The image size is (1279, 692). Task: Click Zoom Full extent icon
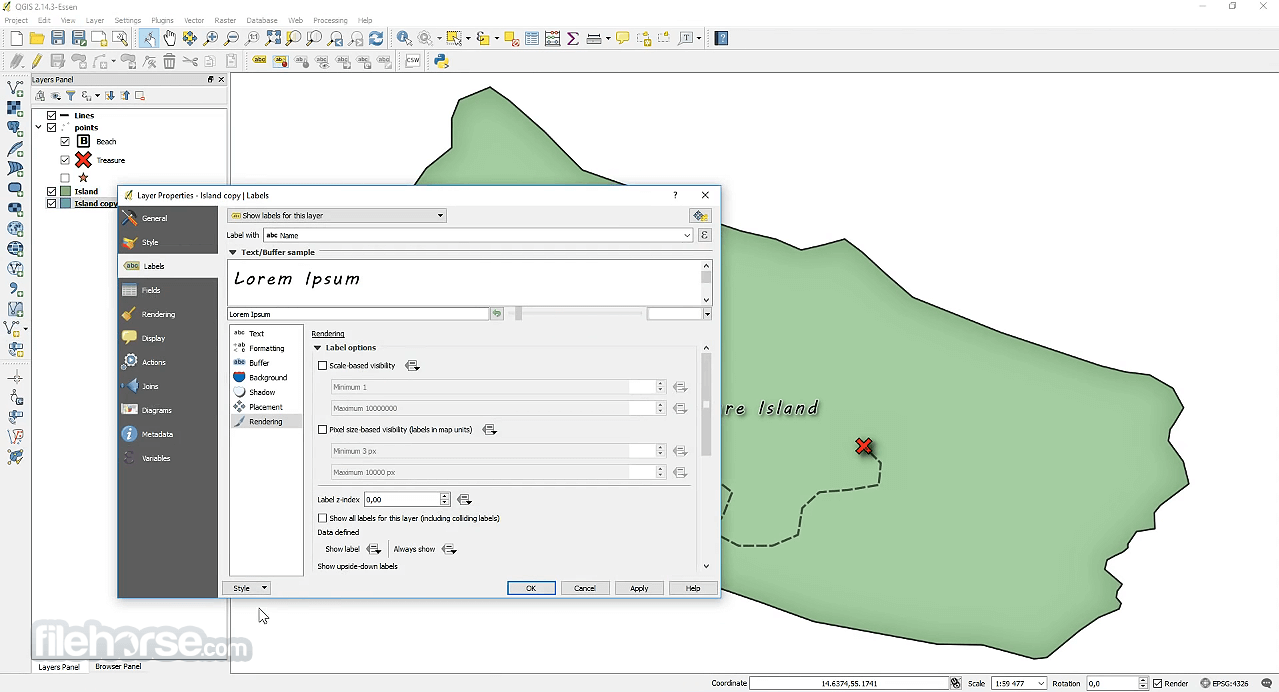pos(273,38)
